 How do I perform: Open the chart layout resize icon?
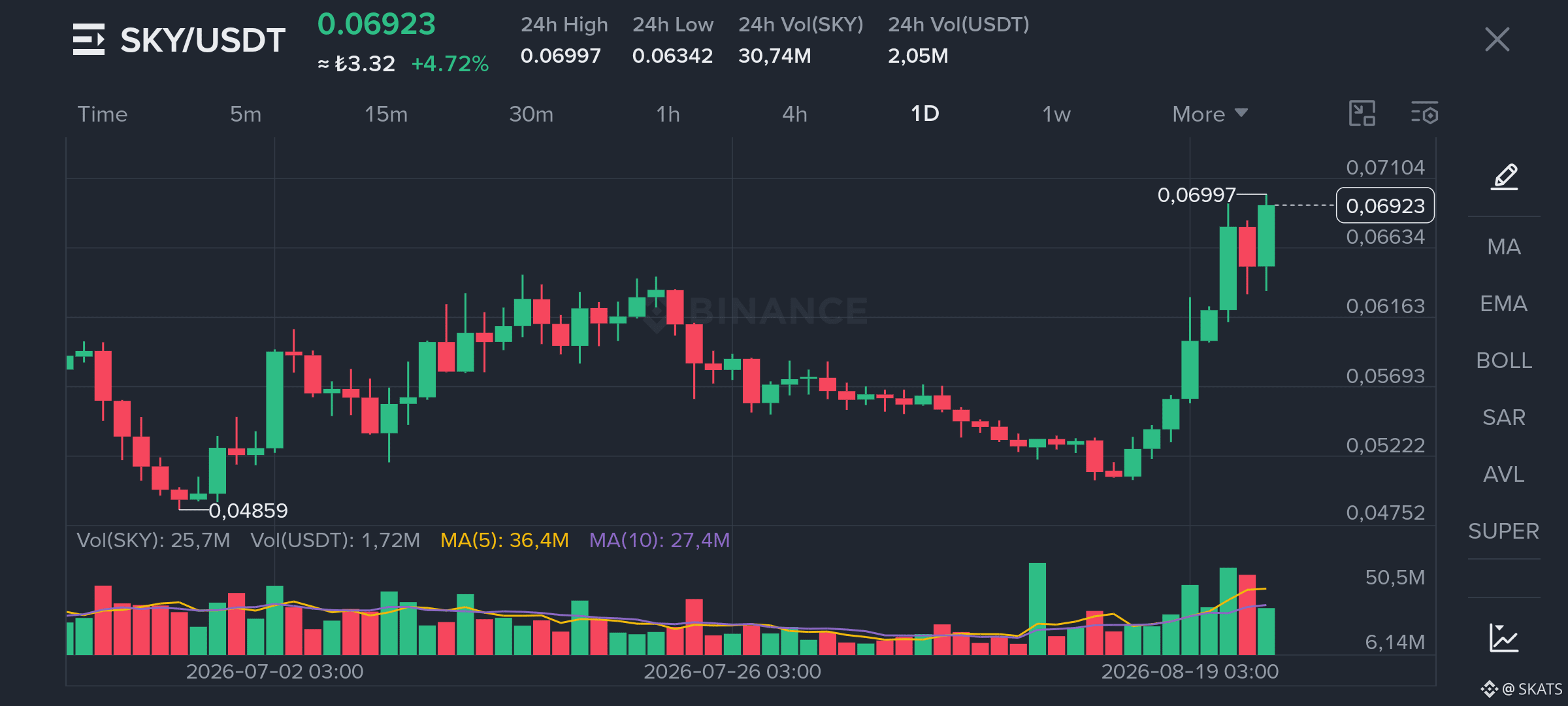pos(1362,114)
